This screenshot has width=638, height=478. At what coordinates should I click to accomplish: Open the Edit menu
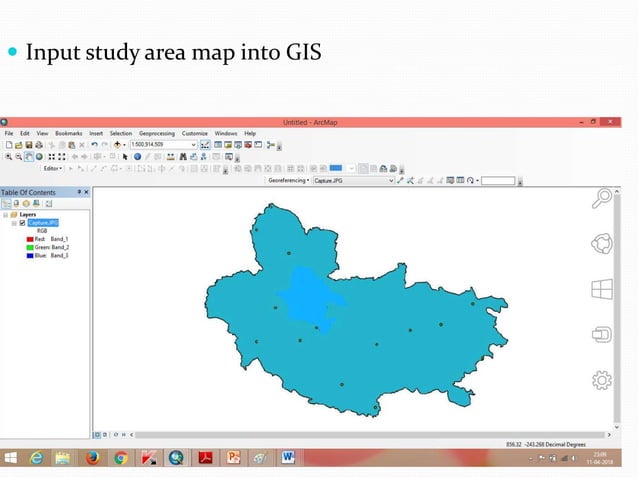pyautogui.click(x=25, y=133)
